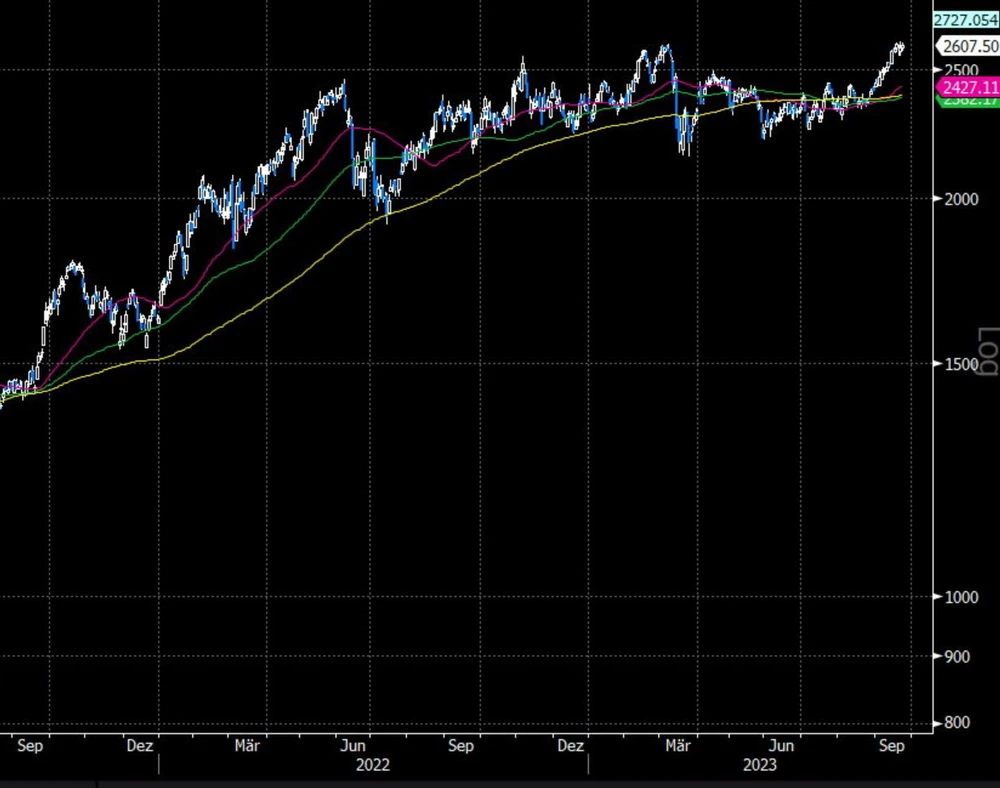The width and height of the screenshot is (1000, 788).
Task: Click the March 2023 candlestick price dip
Action: pos(684,148)
